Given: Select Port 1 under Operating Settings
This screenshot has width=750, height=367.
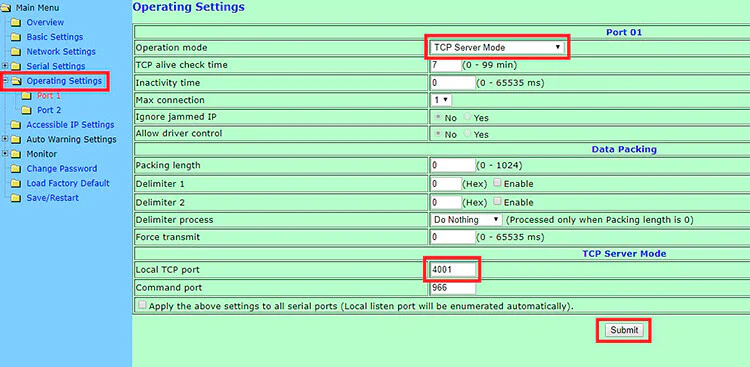Looking at the screenshot, I should [x=49, y=96].
